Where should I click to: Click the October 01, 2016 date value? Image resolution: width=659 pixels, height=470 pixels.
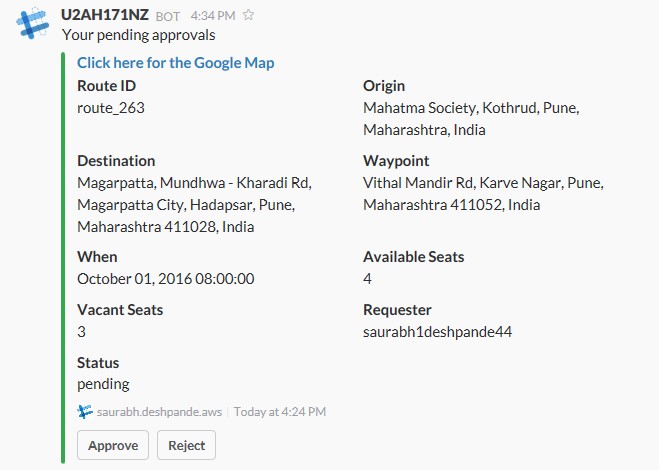tap(166, 279)
